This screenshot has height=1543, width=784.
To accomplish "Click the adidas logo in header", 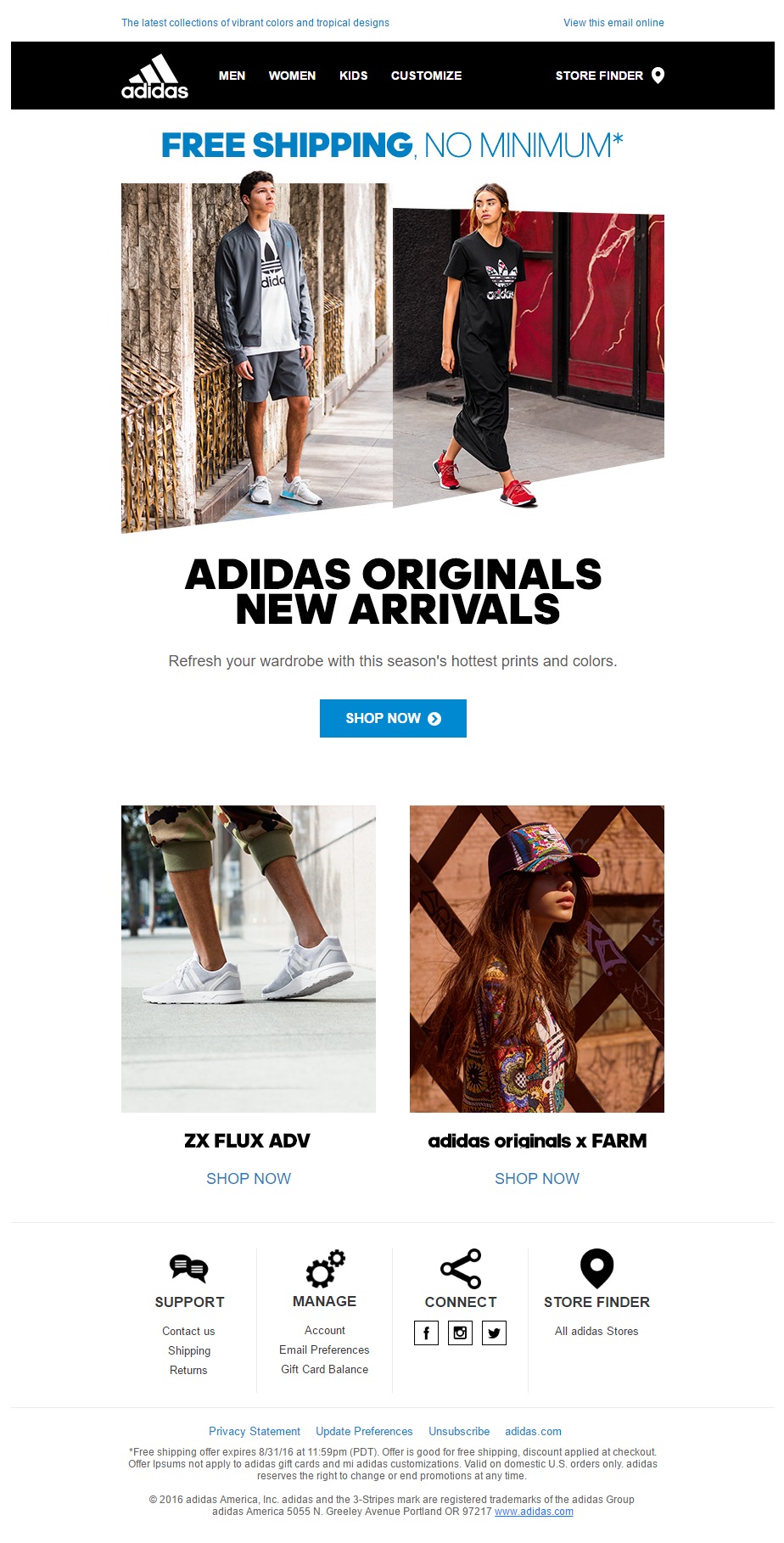I will click(x=154, y=76).
